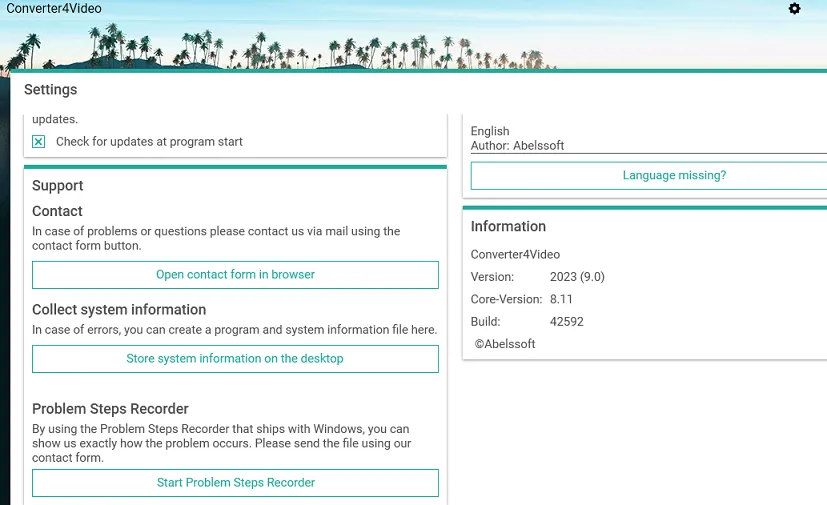The height and width of the screenshot is (505, 827).
Task: Open settings with the gear icon
Action: [x=794, y=9]
